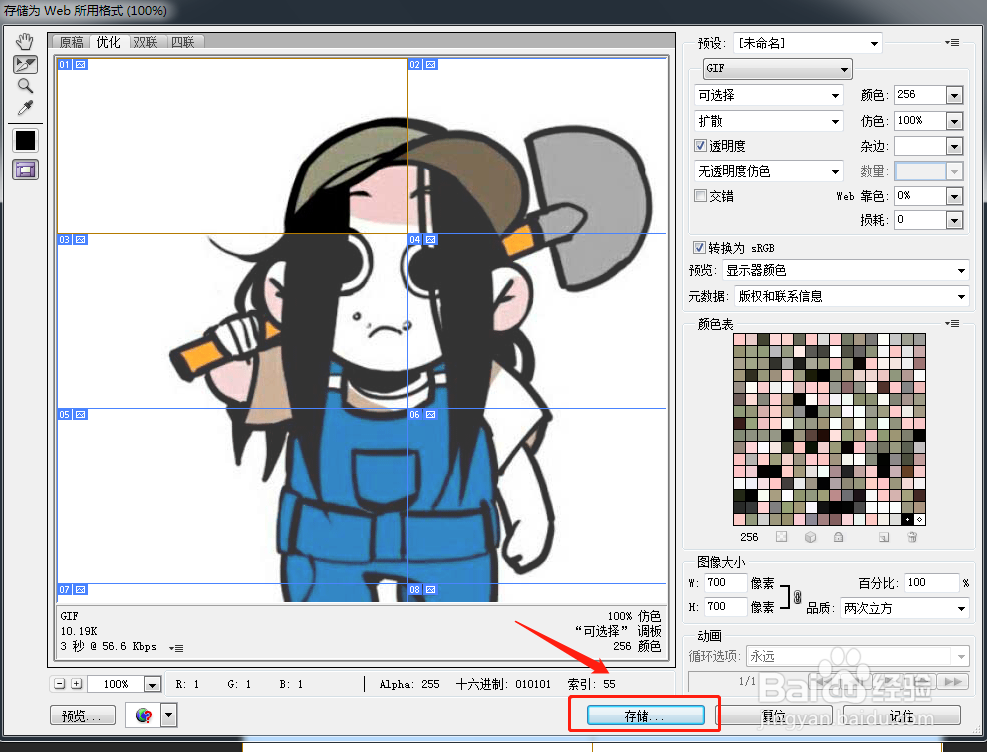Viewport: 987px width, 752px height.
Task: Activate the Zoom tool
Action: pos(24,86)
